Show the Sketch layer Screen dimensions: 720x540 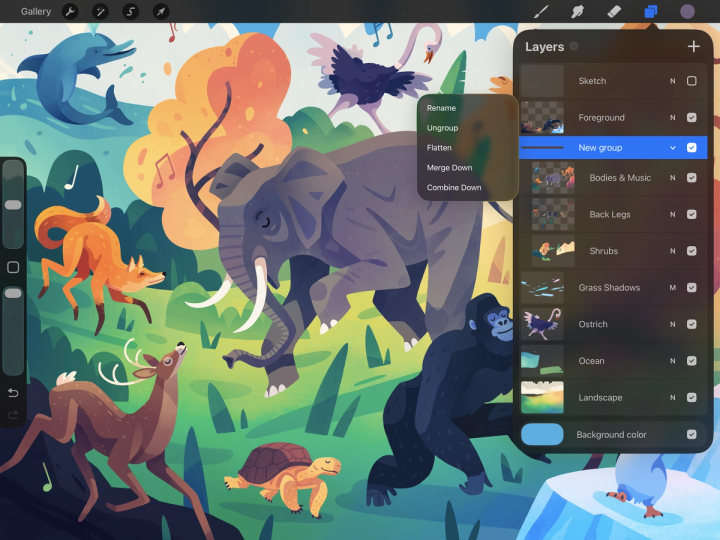692,81
